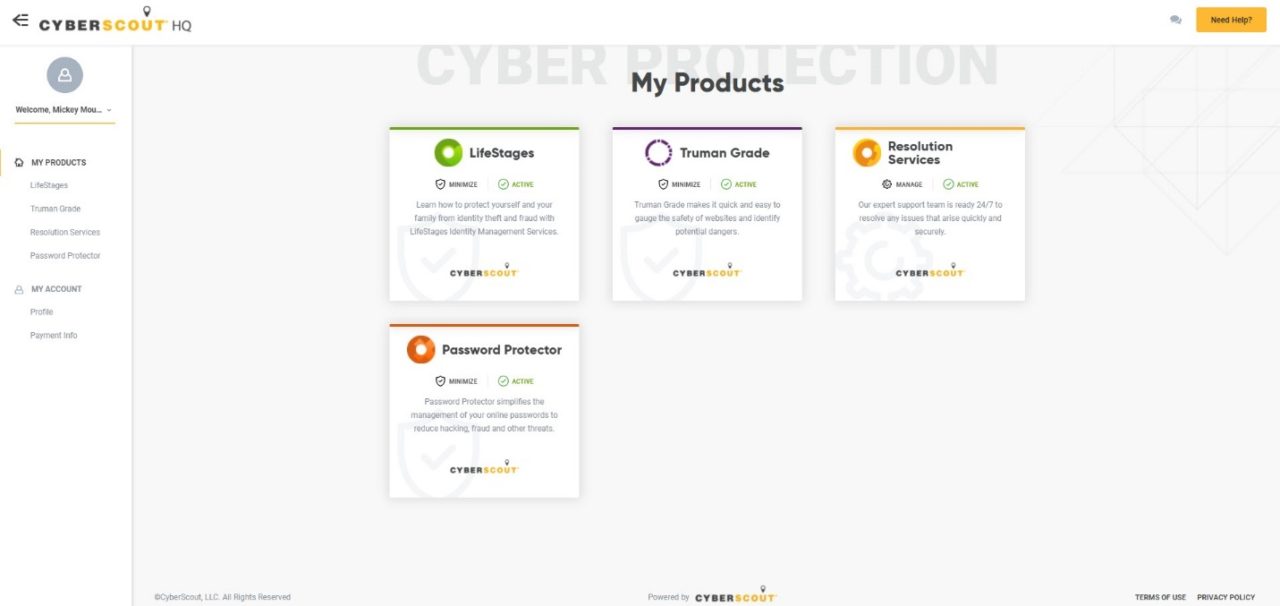Image resolution: width=1280 pixels, height=606 pixels.
Task: Open the chat messages icon near Need Help
Action: (1174, 19)
